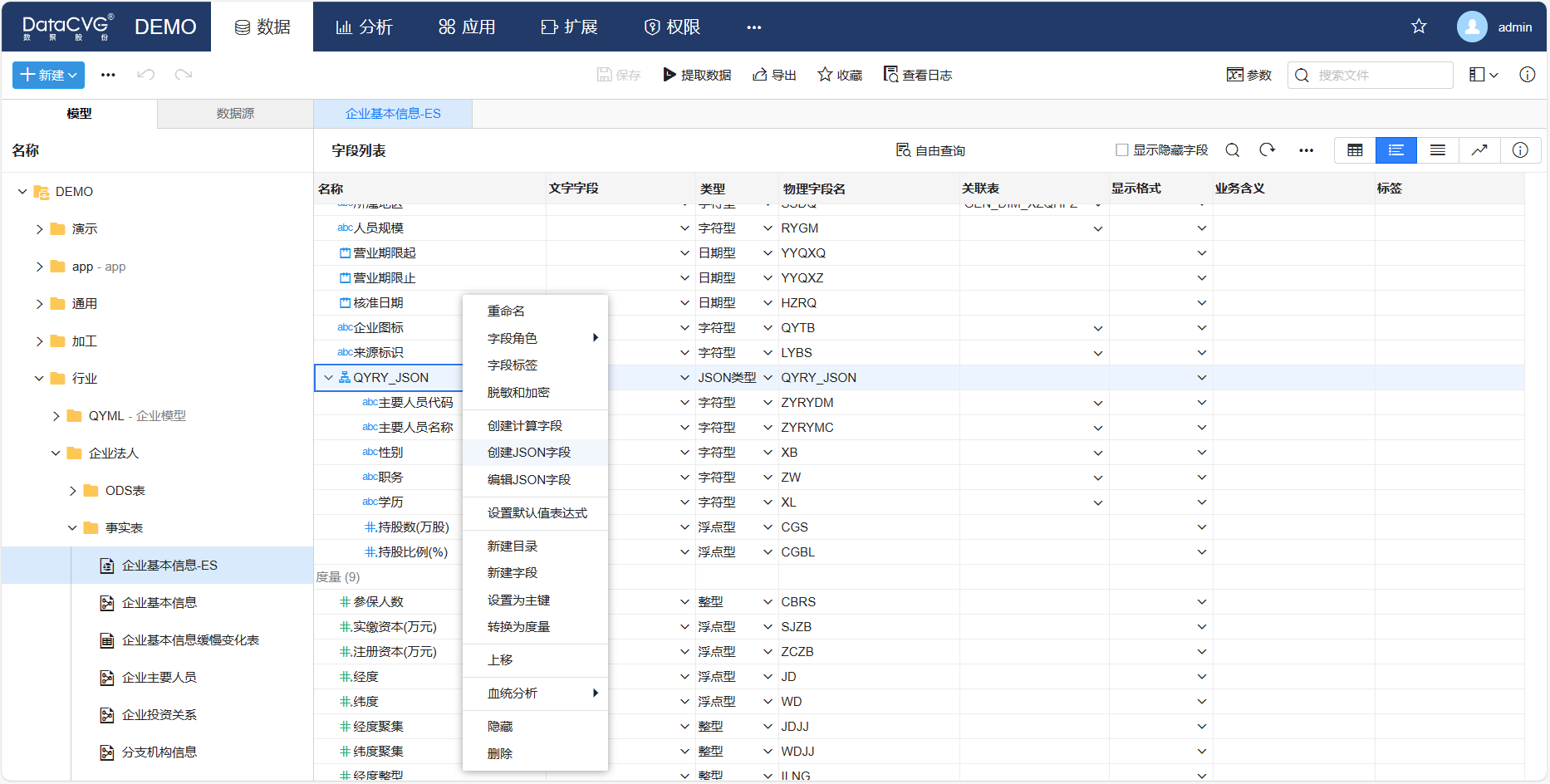Collapse the DEMO root folder
This screenshot has width=1550, height=784.
click(x=22, y=192)
